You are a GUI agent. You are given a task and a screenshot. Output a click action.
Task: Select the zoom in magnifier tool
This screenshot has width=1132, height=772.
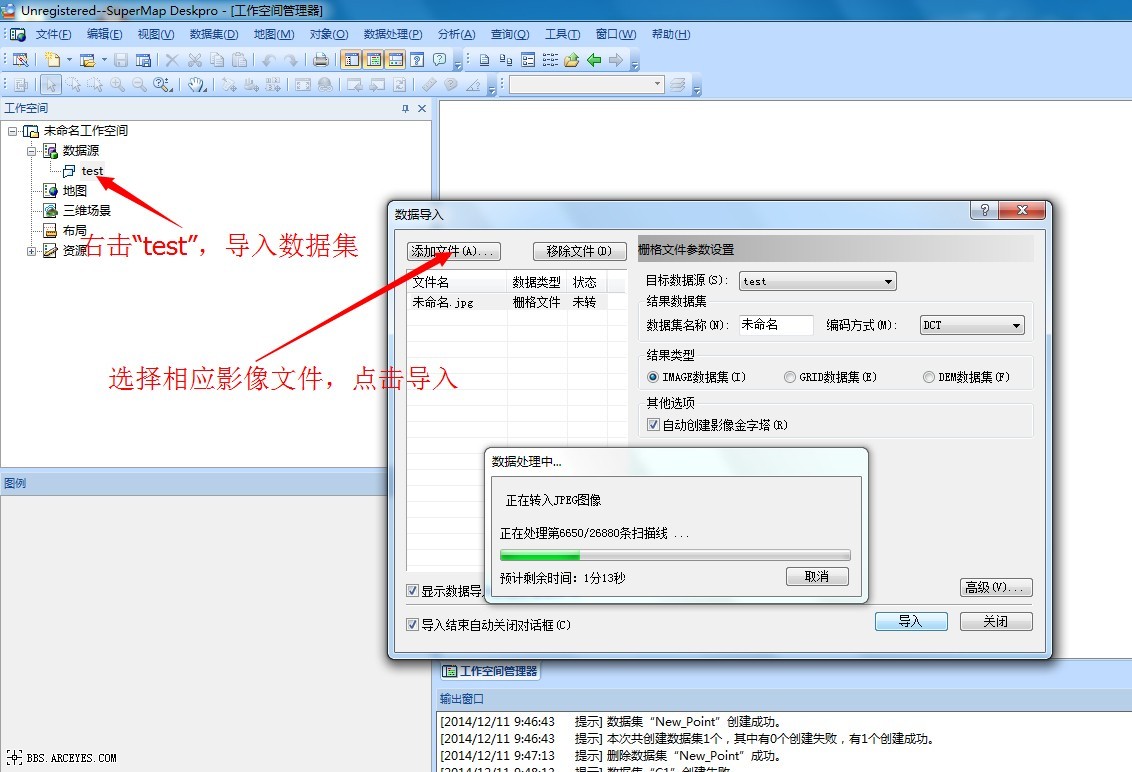117,84
